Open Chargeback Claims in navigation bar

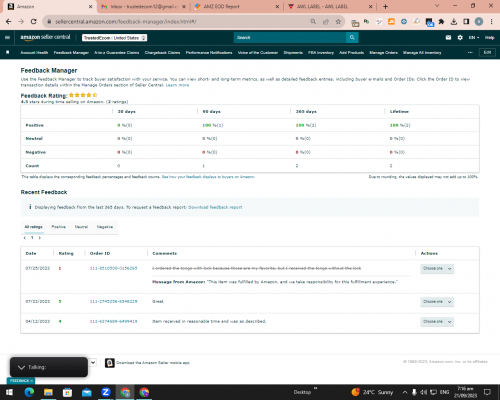coord(162,53)
